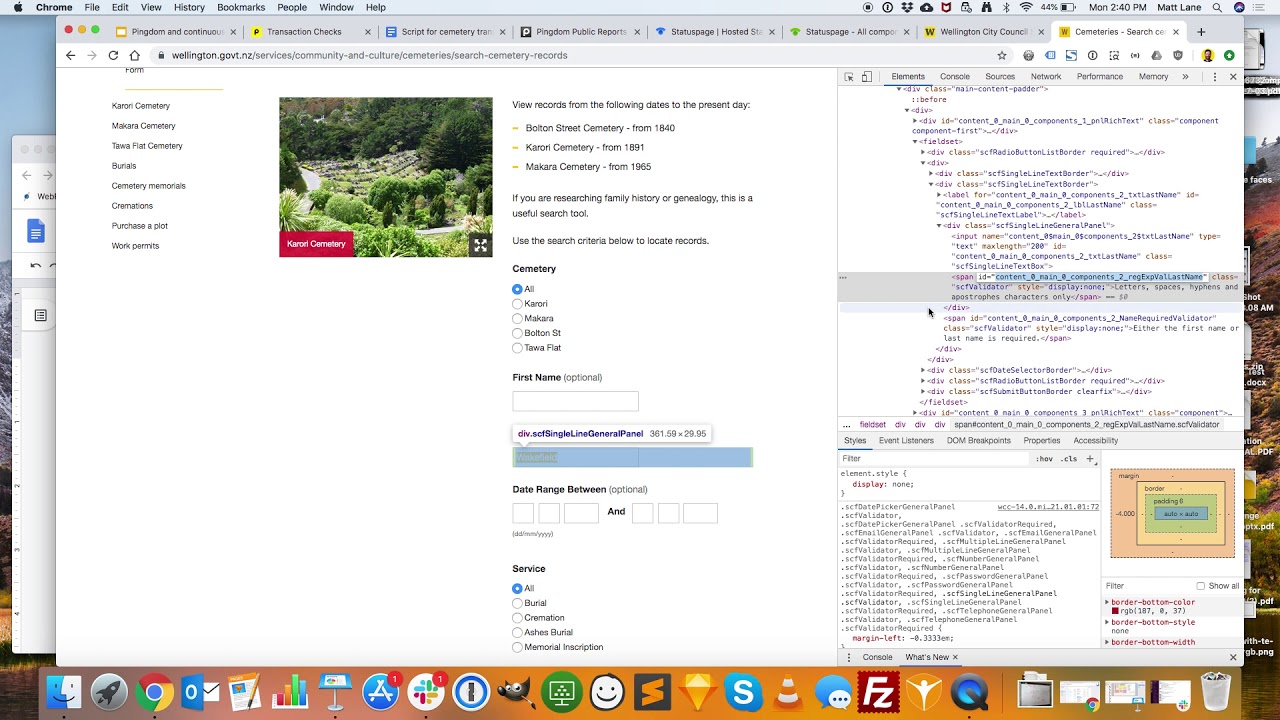Open Launchpad rocket icon in the dock
Viewport: 1280px width, 720px height.
[x=109, y=692]
